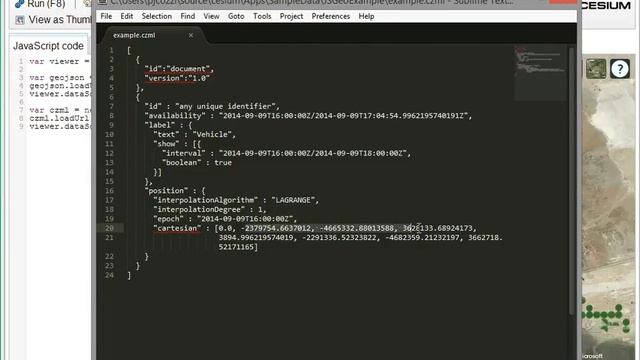Click the "availability" key on line 8
The width and height of the screenshot is (640, 360).
(175, 116)
